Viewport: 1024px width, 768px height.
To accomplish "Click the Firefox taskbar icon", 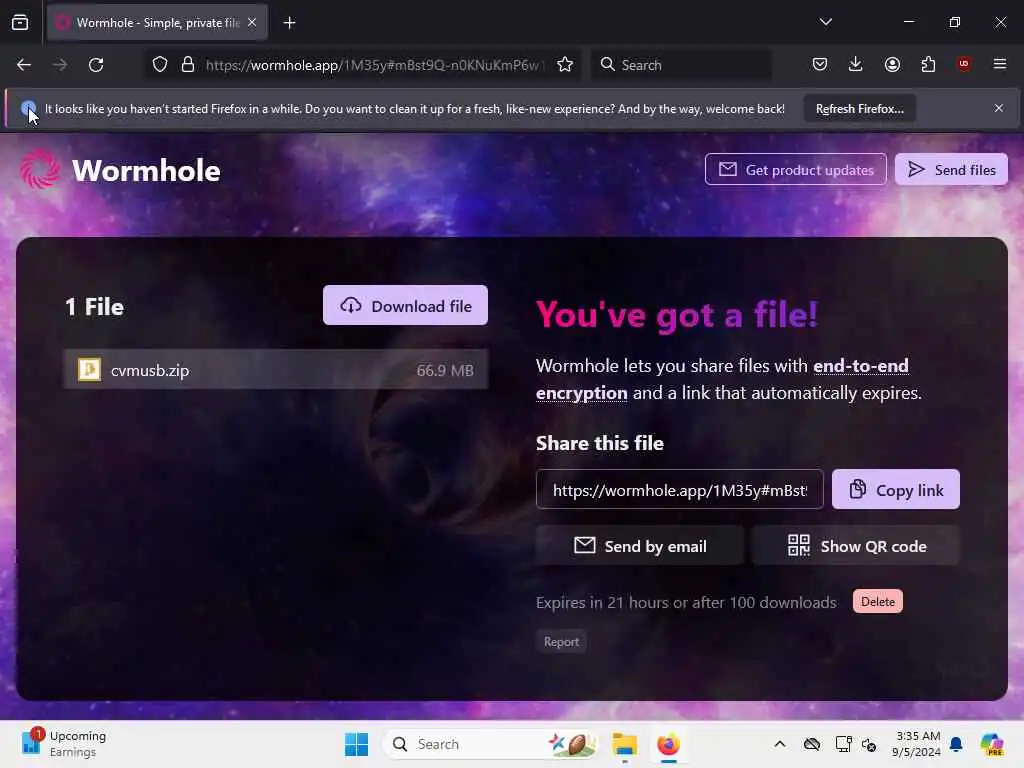I will click(668, 744).
